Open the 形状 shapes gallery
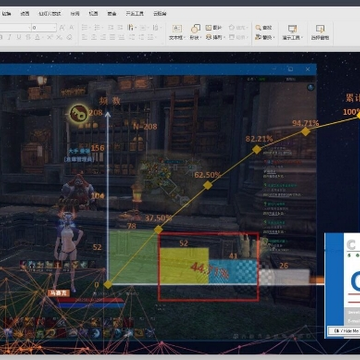Screen dimensions: 360x360 pos(195,32)
